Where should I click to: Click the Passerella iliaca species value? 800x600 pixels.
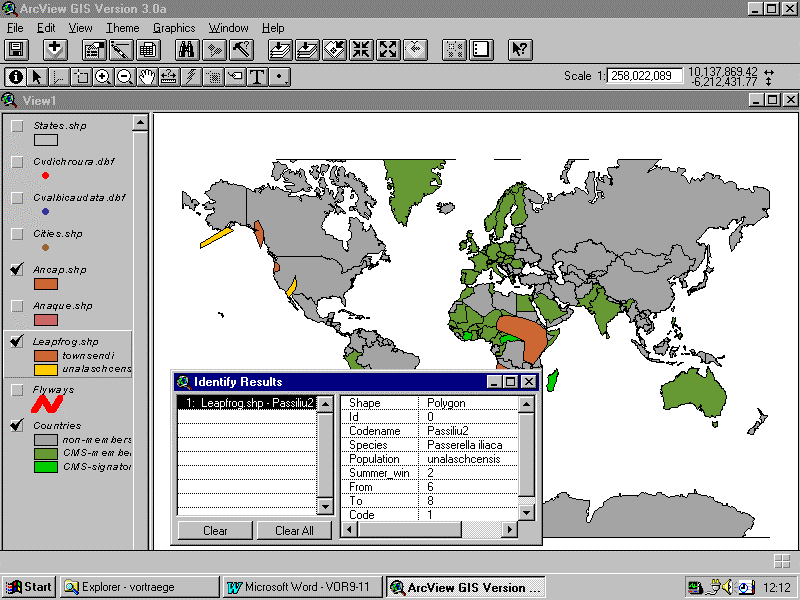click(464, 445)
